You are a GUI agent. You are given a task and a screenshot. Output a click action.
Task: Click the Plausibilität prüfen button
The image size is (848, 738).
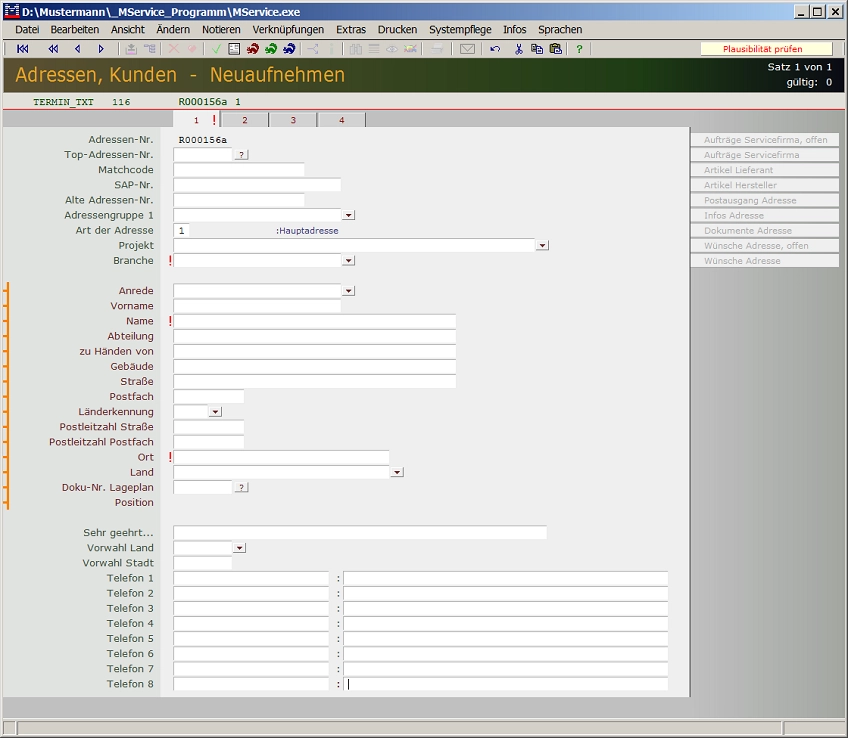(x=765, y=49)
